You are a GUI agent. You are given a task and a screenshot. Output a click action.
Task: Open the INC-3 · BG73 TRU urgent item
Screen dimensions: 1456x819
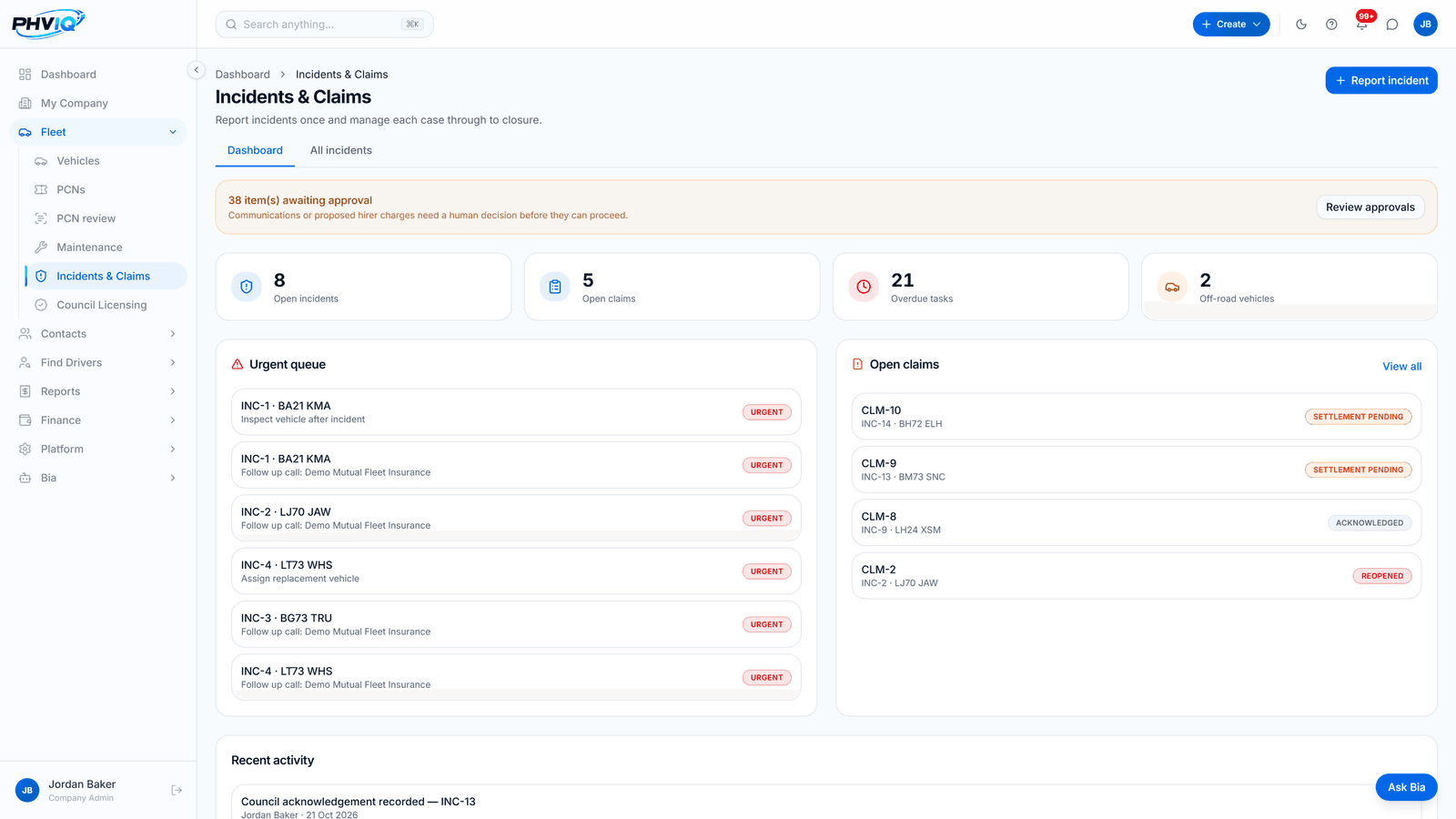(x=516, y=624)
